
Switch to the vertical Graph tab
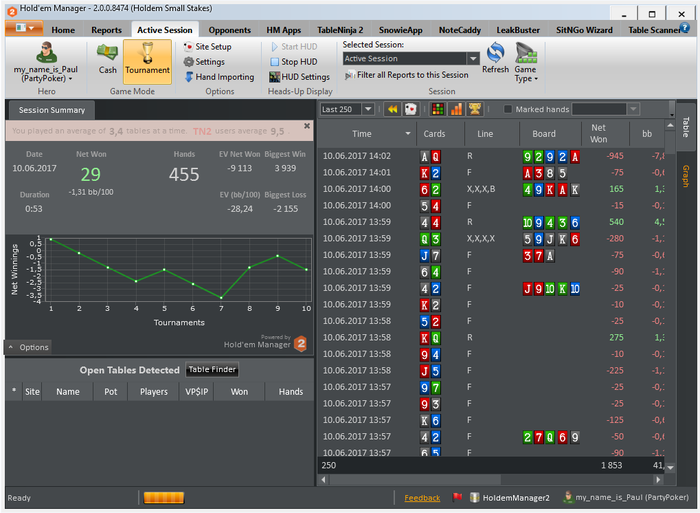tap(686, 176)
